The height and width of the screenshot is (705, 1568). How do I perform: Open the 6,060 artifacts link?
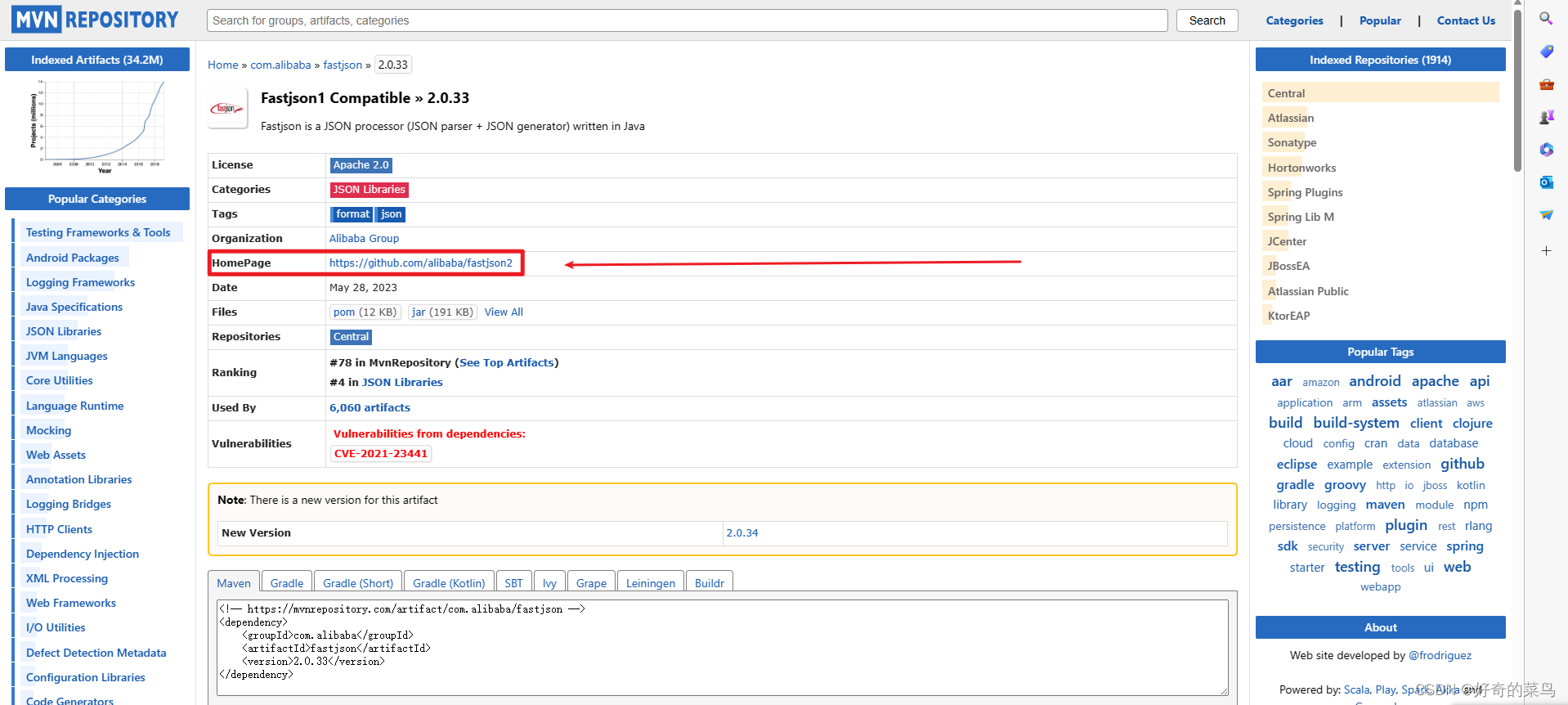coord(370,408)
